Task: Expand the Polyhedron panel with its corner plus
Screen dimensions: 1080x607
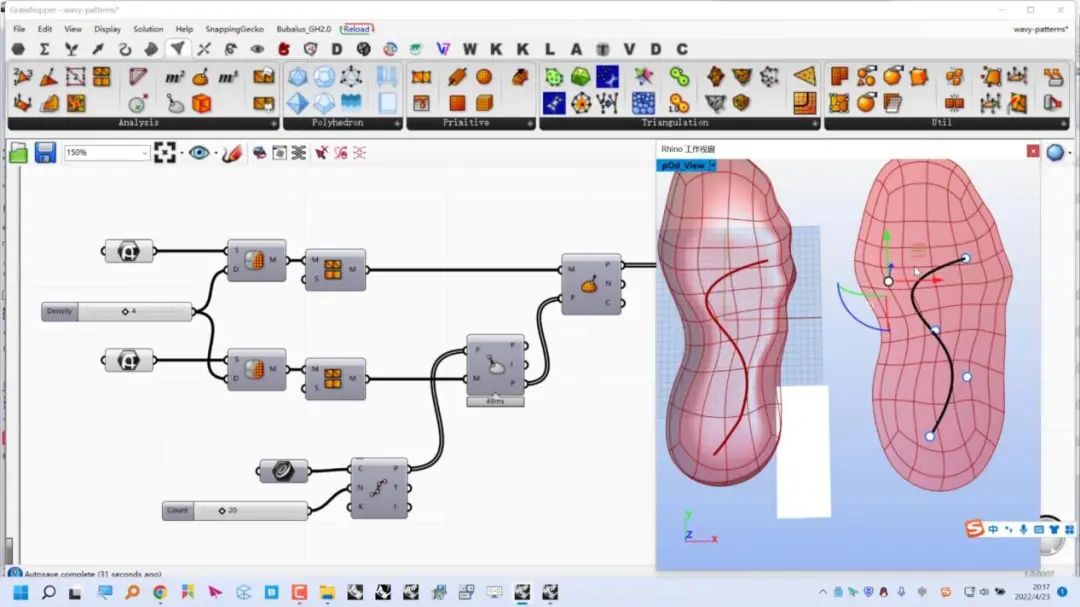Action: [x=397, y=123]
